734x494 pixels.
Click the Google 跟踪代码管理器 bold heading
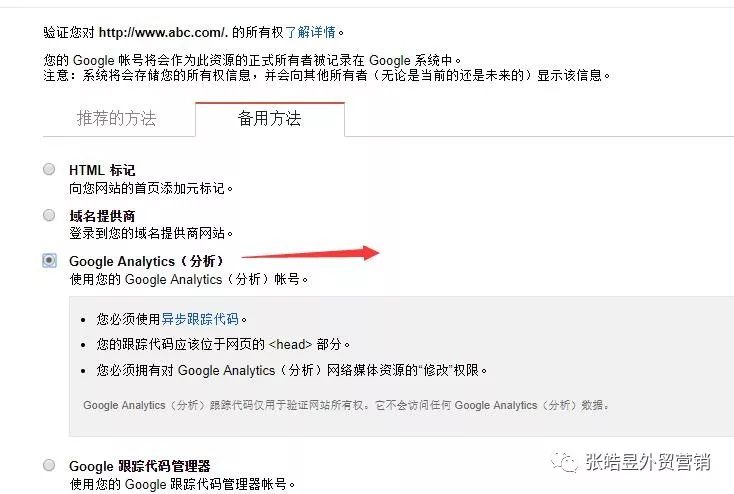coord(139,466)
